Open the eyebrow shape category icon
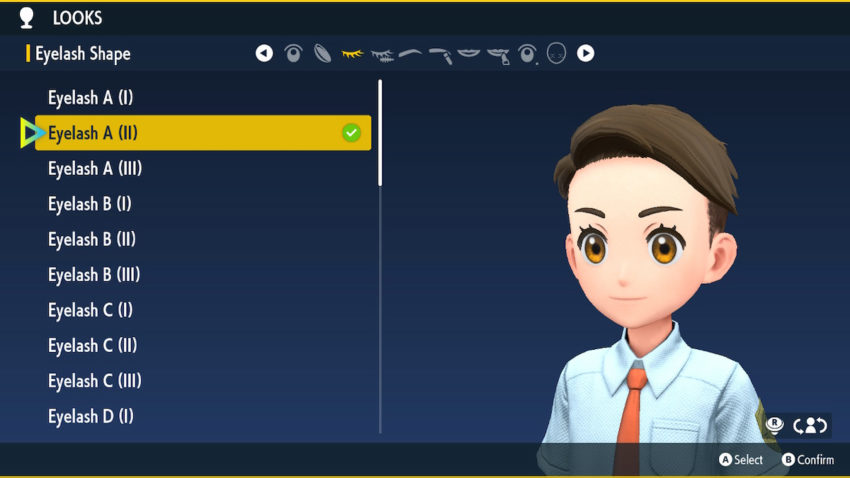 tap(410, 53)
